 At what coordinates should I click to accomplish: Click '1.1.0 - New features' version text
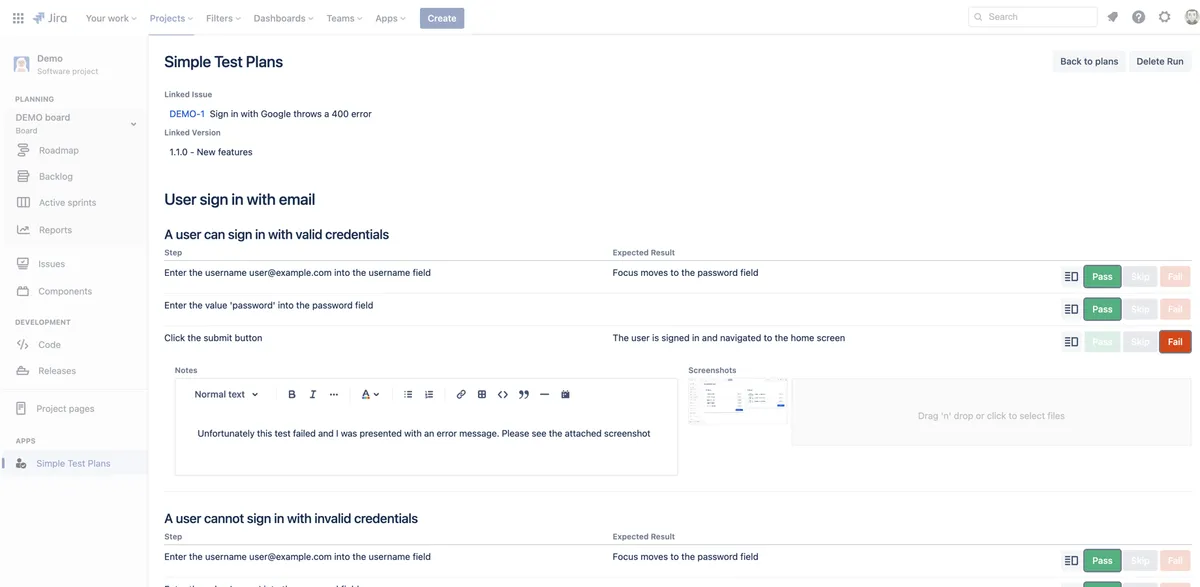pyautogui.click(x=211, y=152)
